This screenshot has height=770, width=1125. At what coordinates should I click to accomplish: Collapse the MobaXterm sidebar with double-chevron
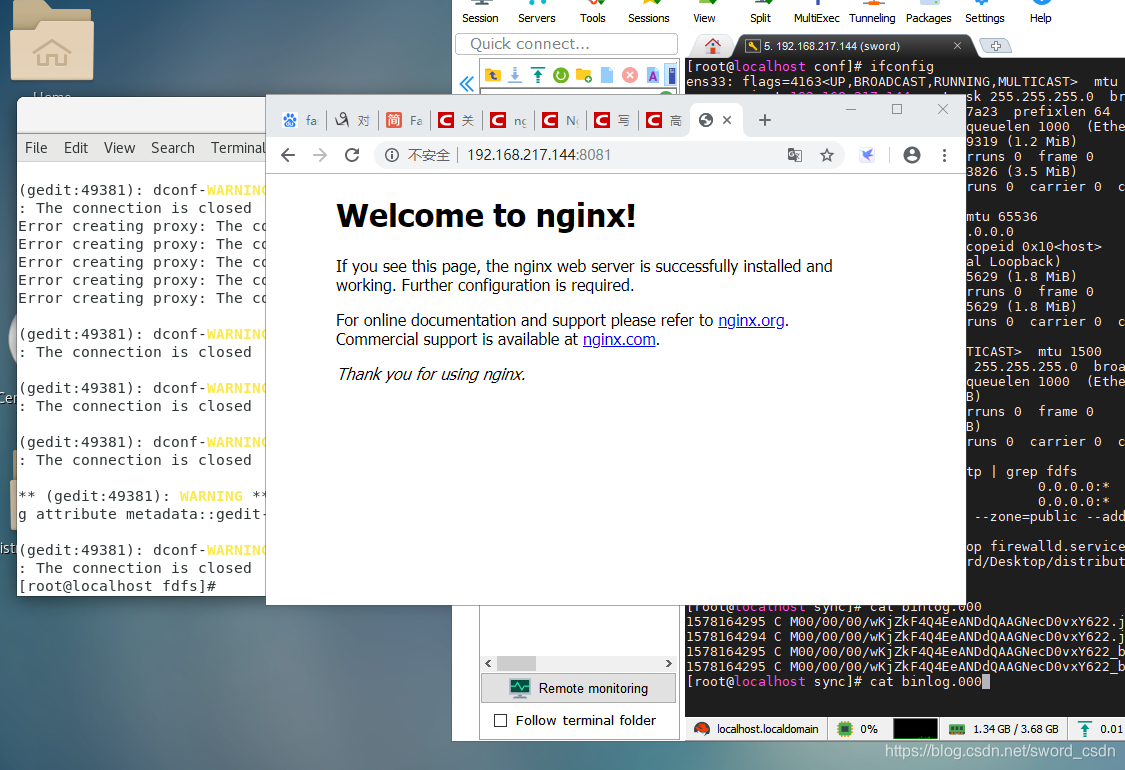pyautogui.click(x=466, y=84)
